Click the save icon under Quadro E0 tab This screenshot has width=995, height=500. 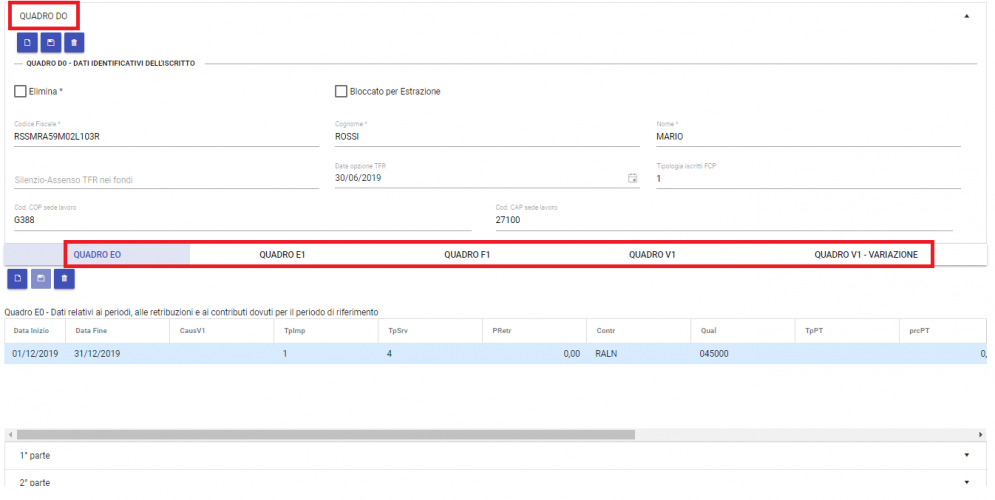40,277
